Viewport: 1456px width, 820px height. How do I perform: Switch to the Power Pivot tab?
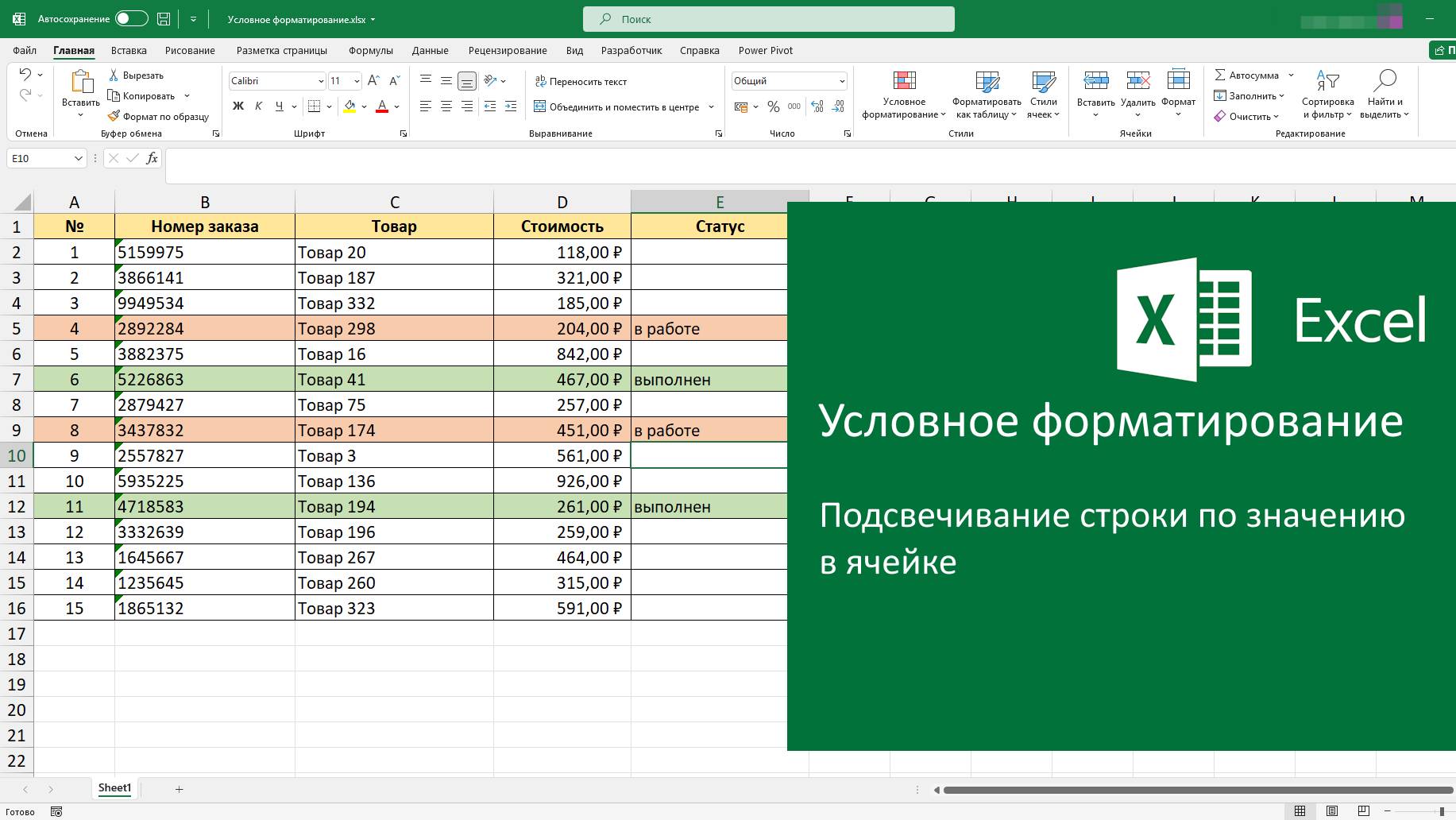coord(766,50)
